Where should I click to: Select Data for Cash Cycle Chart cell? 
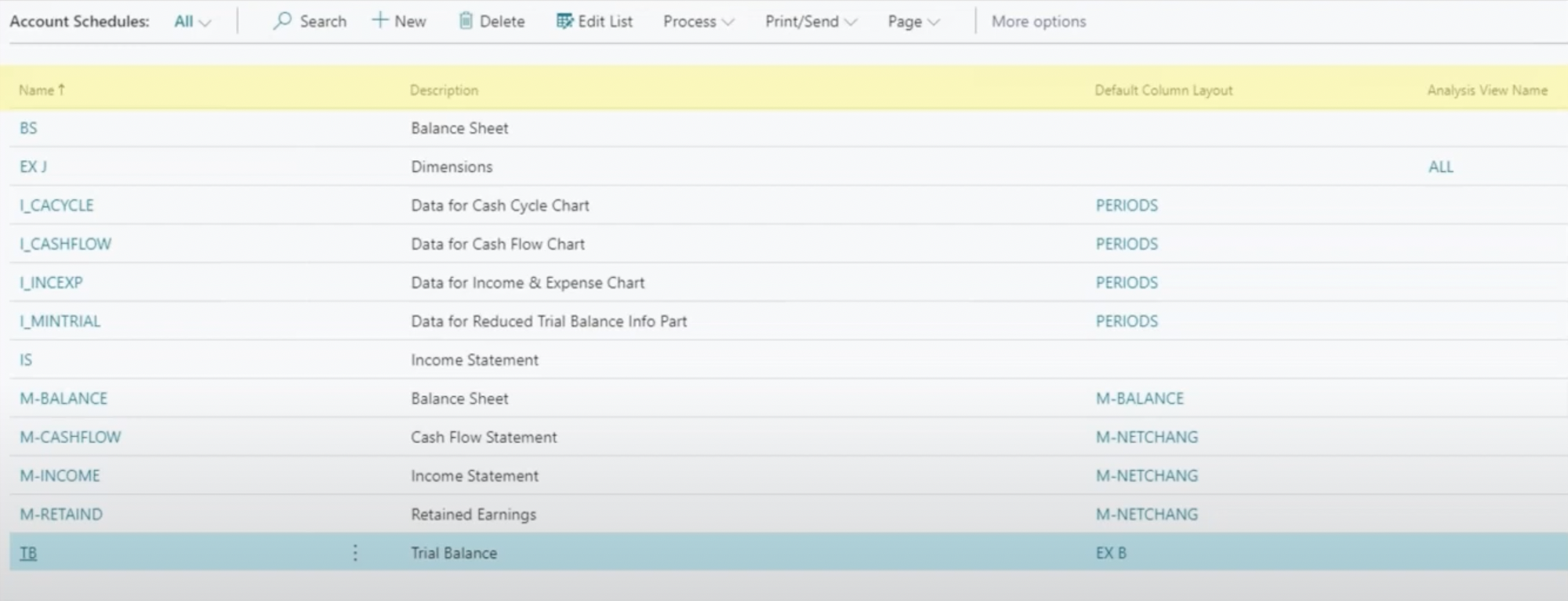[x=500, y=206]
